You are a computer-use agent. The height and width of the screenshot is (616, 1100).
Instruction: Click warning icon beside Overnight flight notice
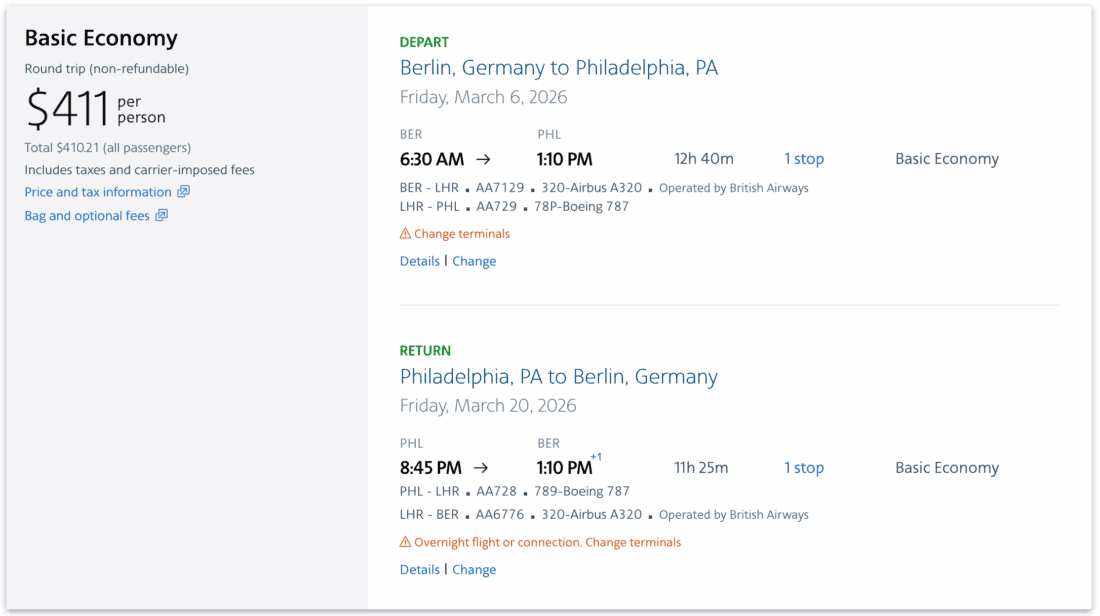pos(405,542)
